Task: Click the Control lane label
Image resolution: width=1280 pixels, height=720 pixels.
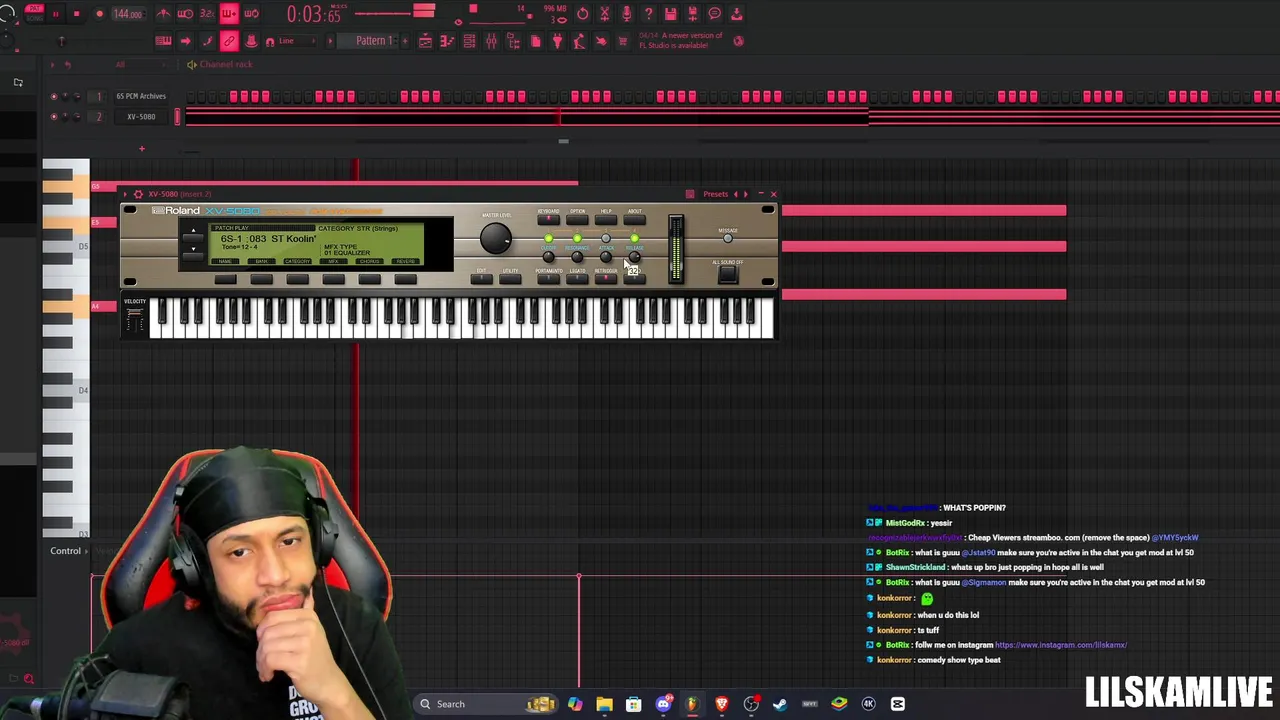Action: tap(66, 551)
